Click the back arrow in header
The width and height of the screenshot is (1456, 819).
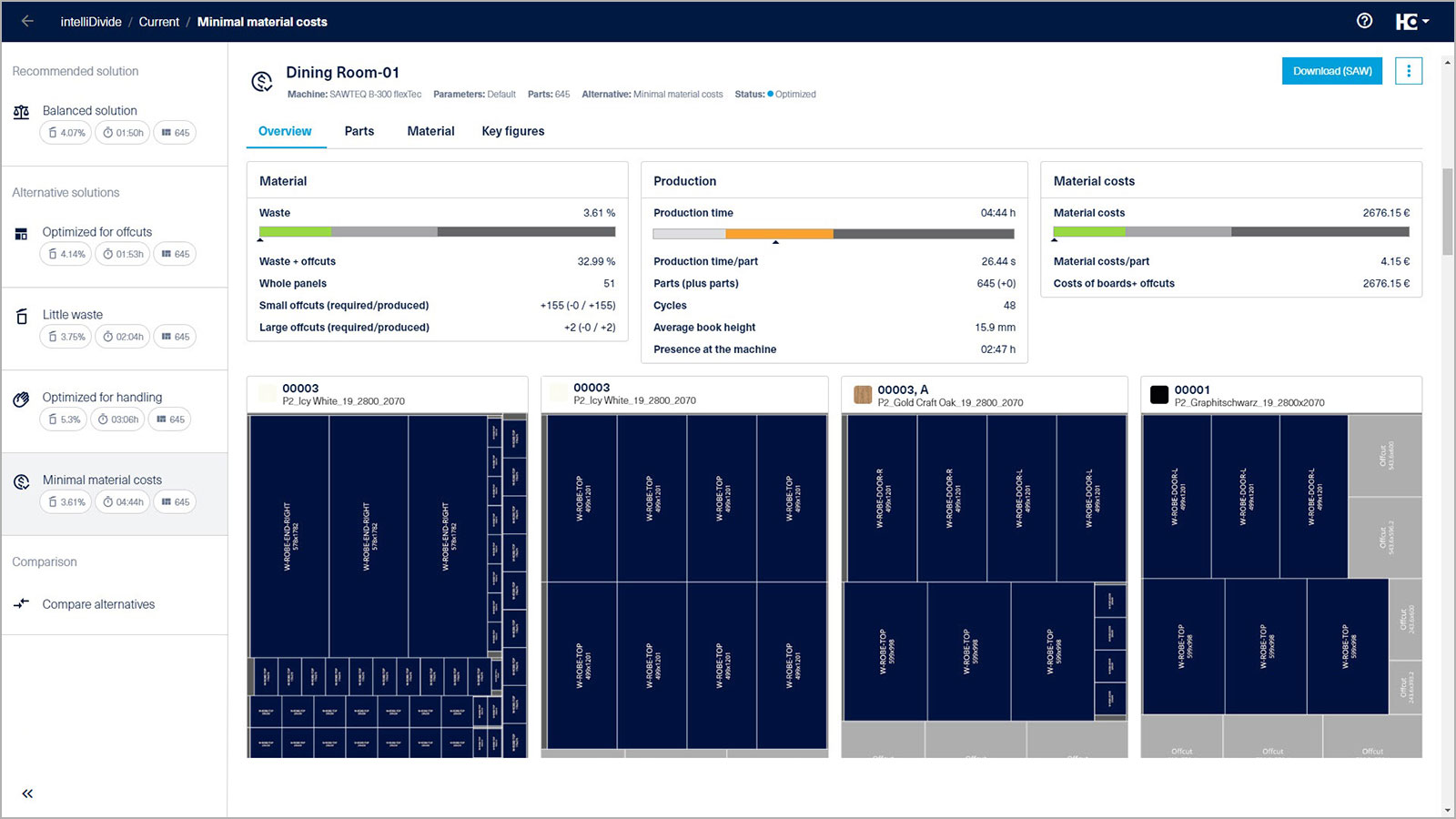(x=27, y=21)
